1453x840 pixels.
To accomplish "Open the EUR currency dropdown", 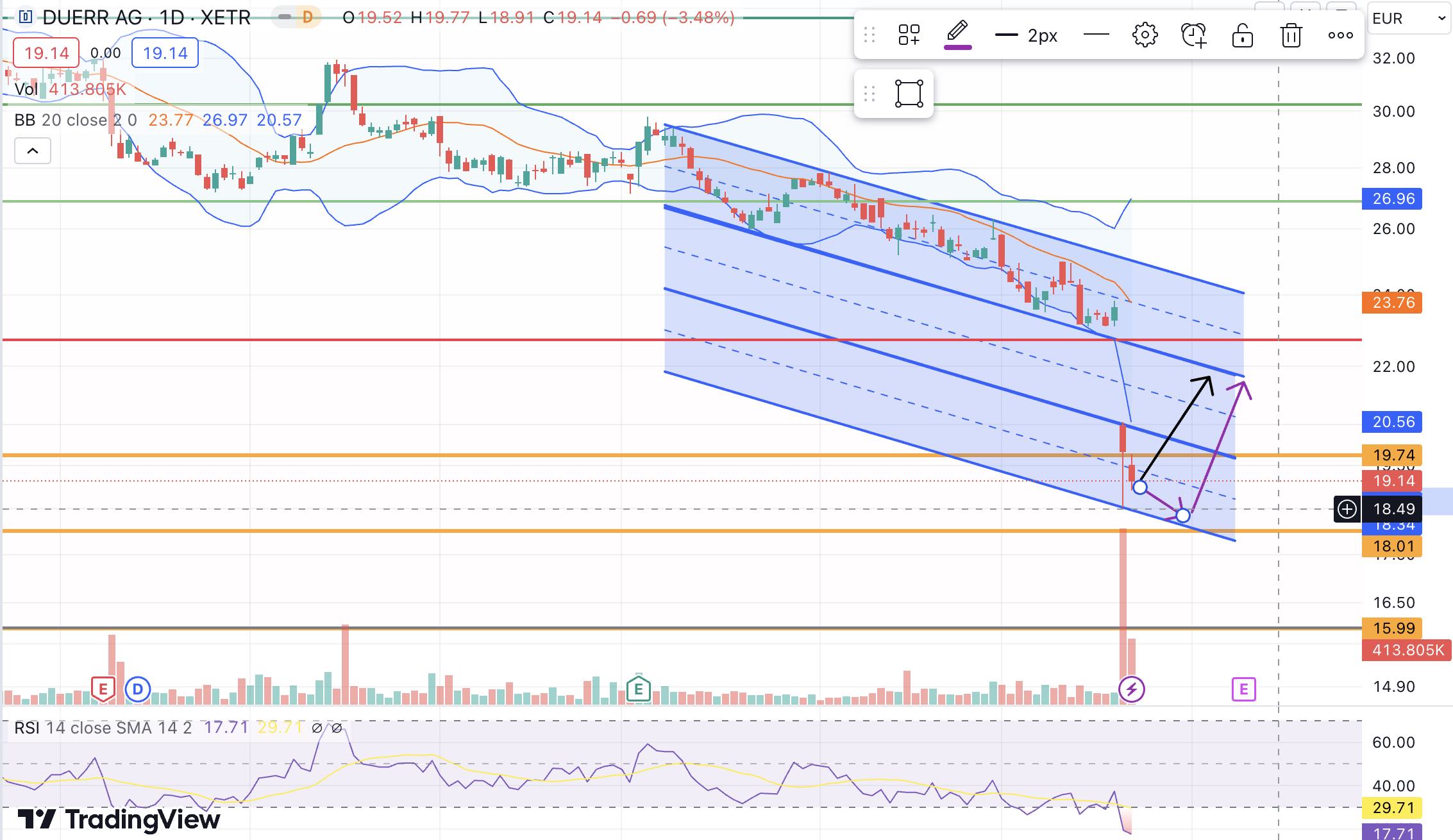I will [1408, 19].
